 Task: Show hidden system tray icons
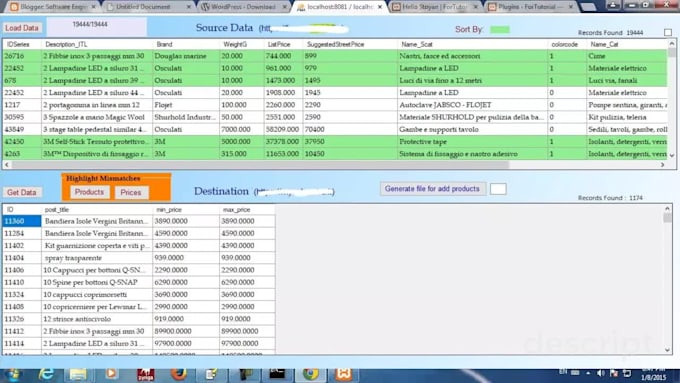[x=588, y=373]
